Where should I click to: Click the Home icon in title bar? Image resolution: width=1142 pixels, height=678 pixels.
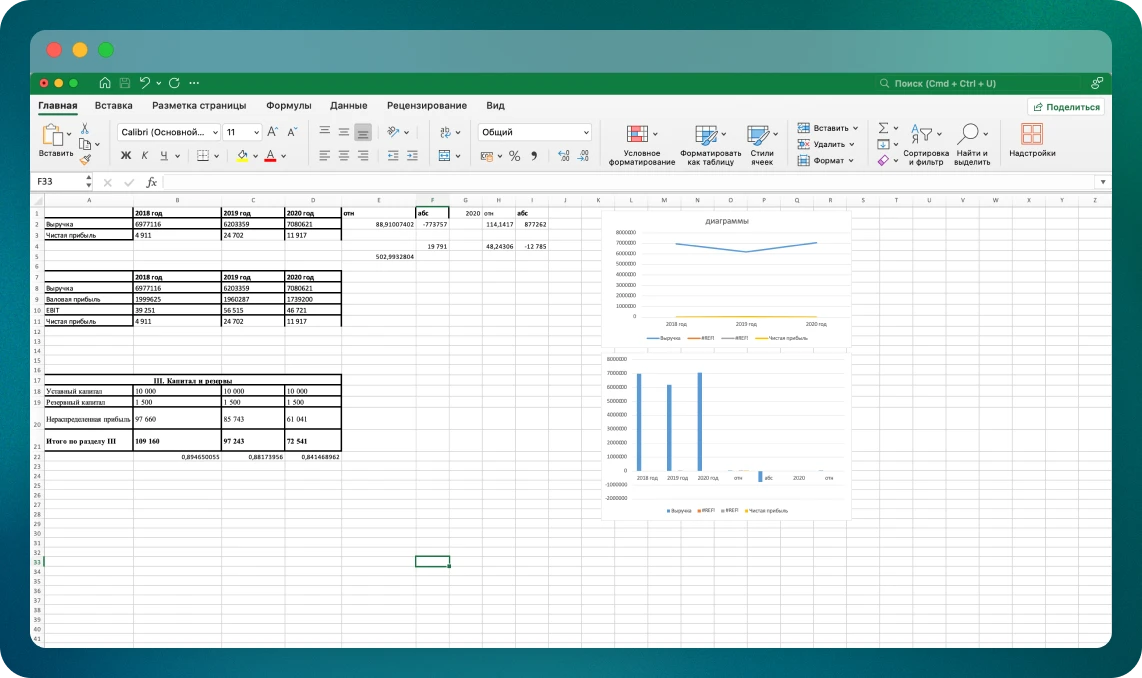104,83
